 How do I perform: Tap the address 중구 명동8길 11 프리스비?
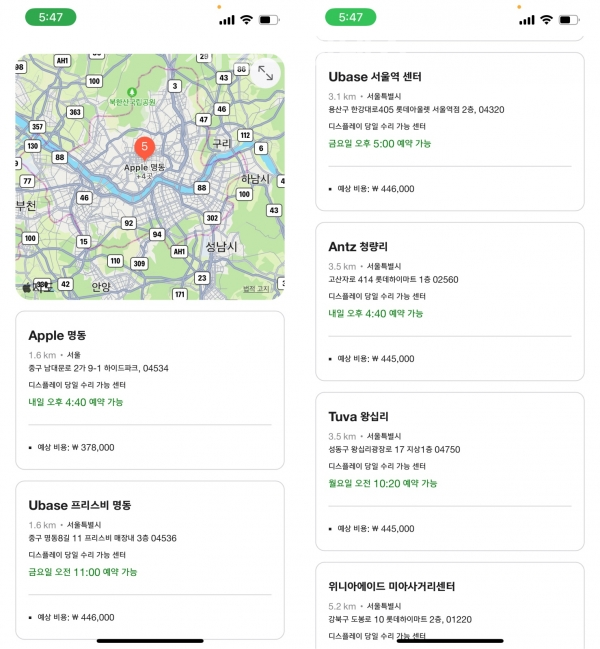click(102, 538)
